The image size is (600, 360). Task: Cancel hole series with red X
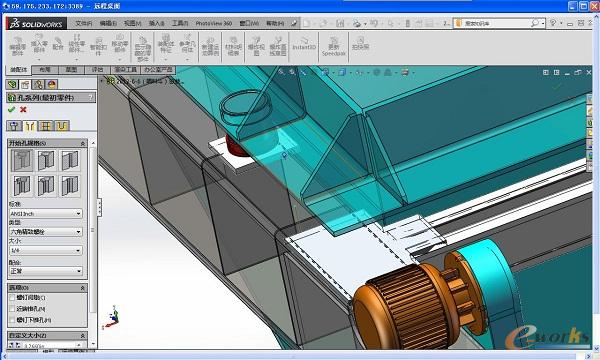(x=23, y=110)
